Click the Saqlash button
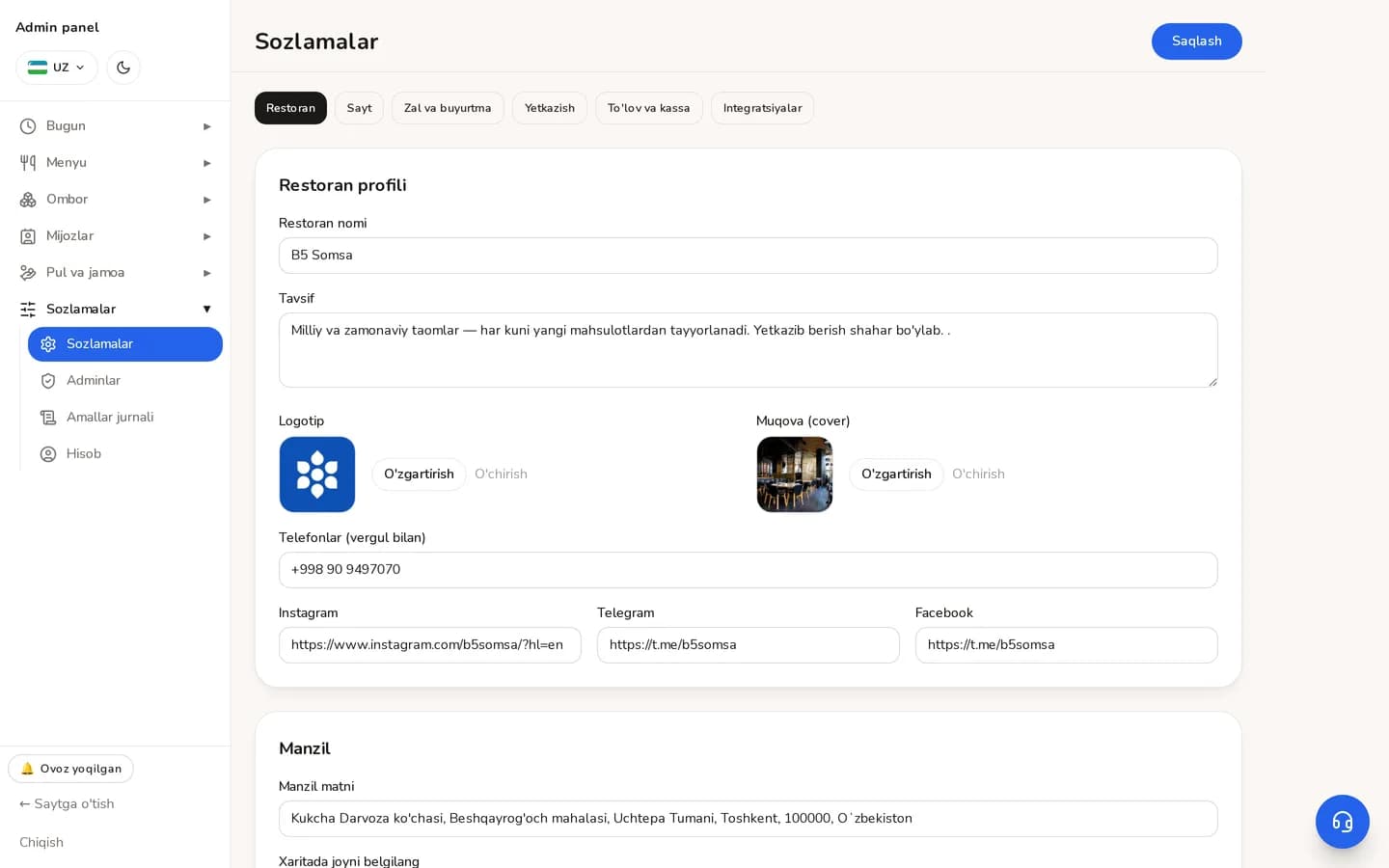1389x868 pixels. [1196, 41]
